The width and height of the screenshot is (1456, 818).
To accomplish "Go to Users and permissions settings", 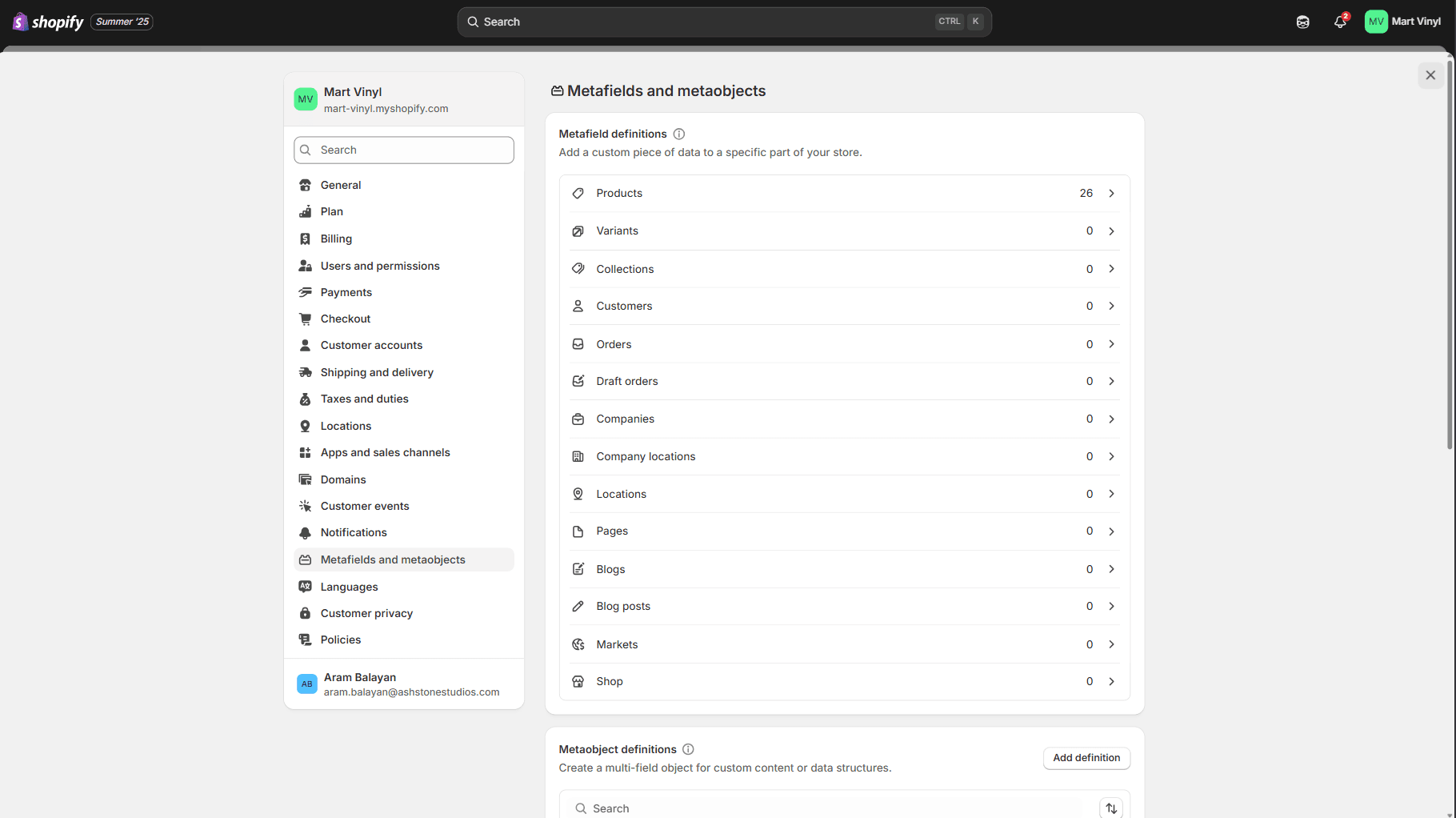I will pos(380,266).
